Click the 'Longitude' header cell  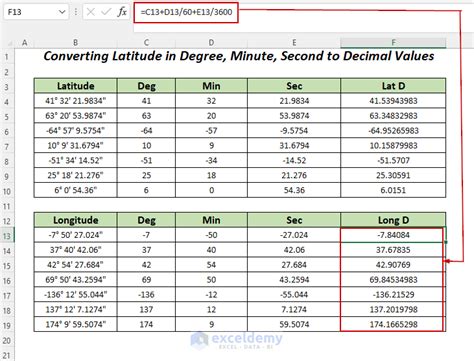[x=75, y=220]
